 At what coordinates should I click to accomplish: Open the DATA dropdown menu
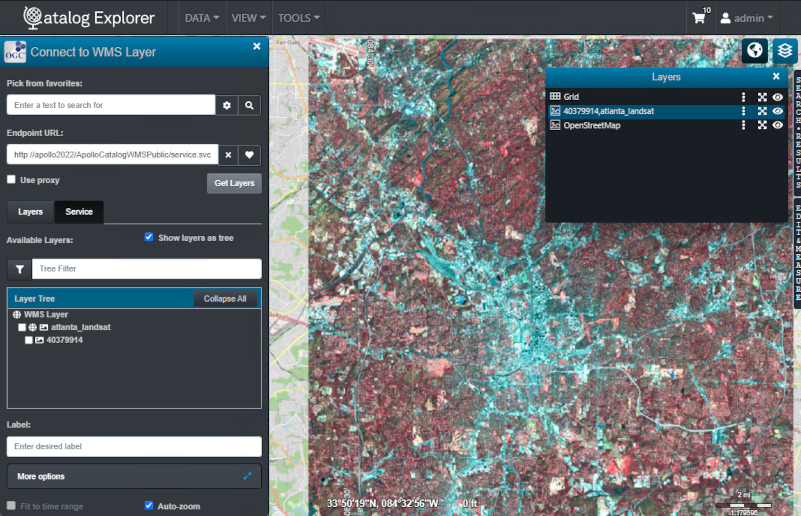[201, 18]
